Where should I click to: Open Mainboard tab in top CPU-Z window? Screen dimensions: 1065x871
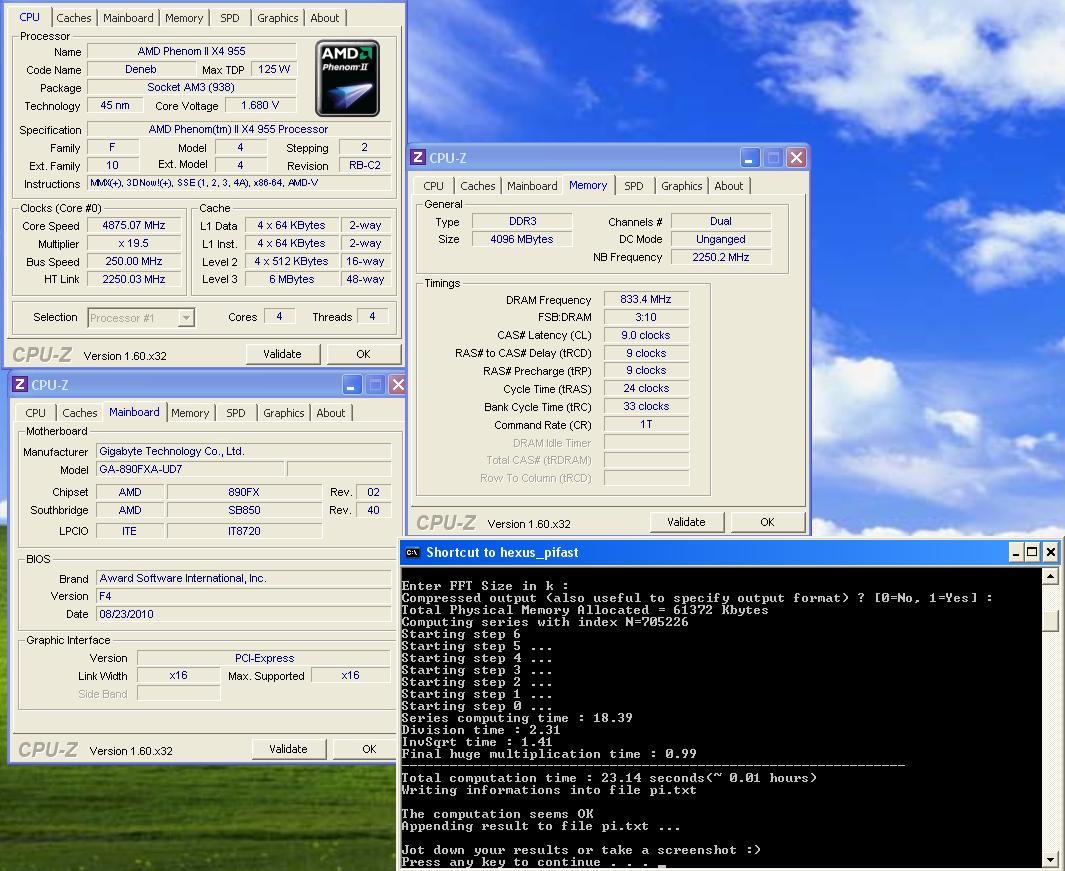click(128, 18)
